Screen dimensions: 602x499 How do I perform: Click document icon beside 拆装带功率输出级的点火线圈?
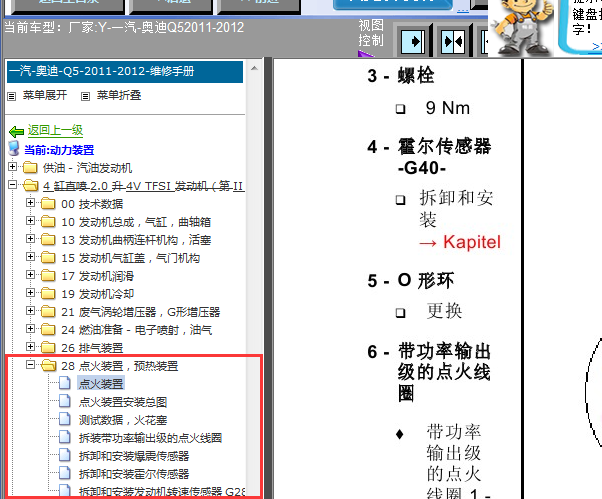pos(64,437)
